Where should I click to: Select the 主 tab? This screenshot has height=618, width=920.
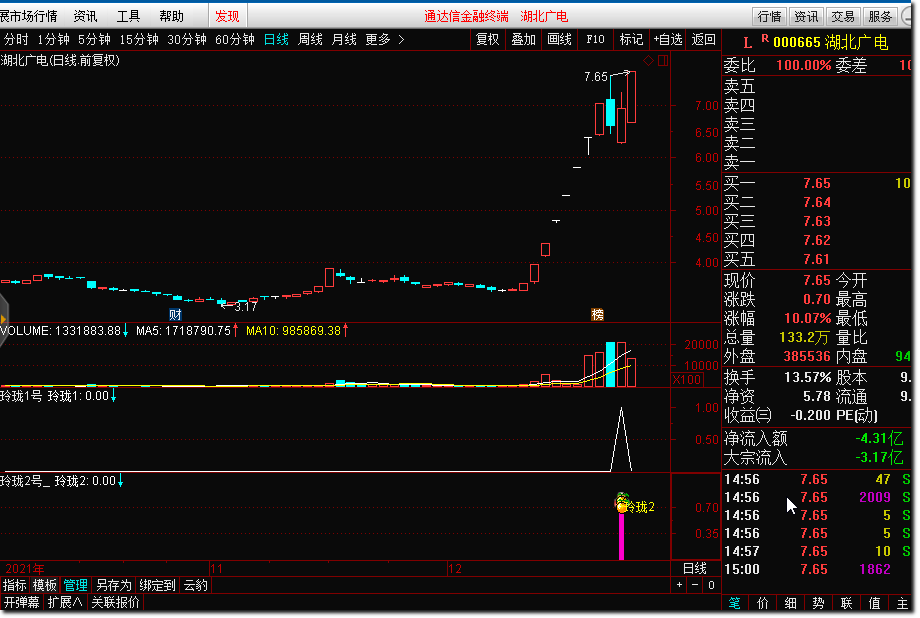902,603
